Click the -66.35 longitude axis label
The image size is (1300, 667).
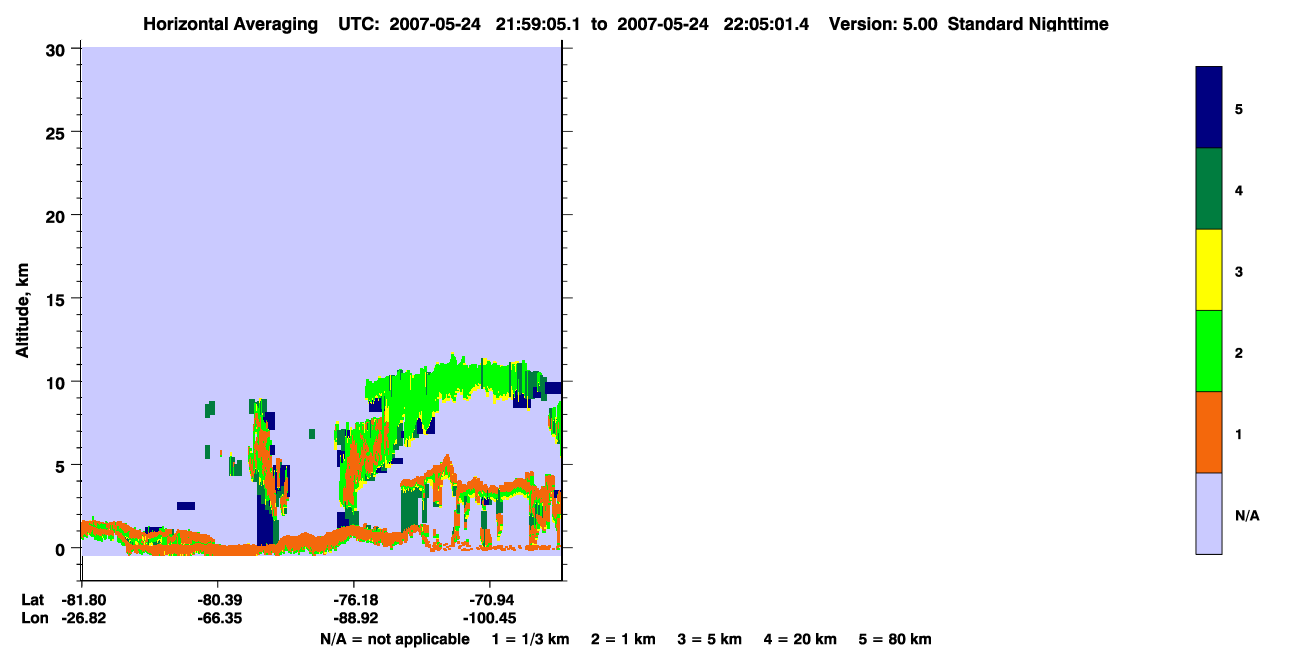(218, 618)
